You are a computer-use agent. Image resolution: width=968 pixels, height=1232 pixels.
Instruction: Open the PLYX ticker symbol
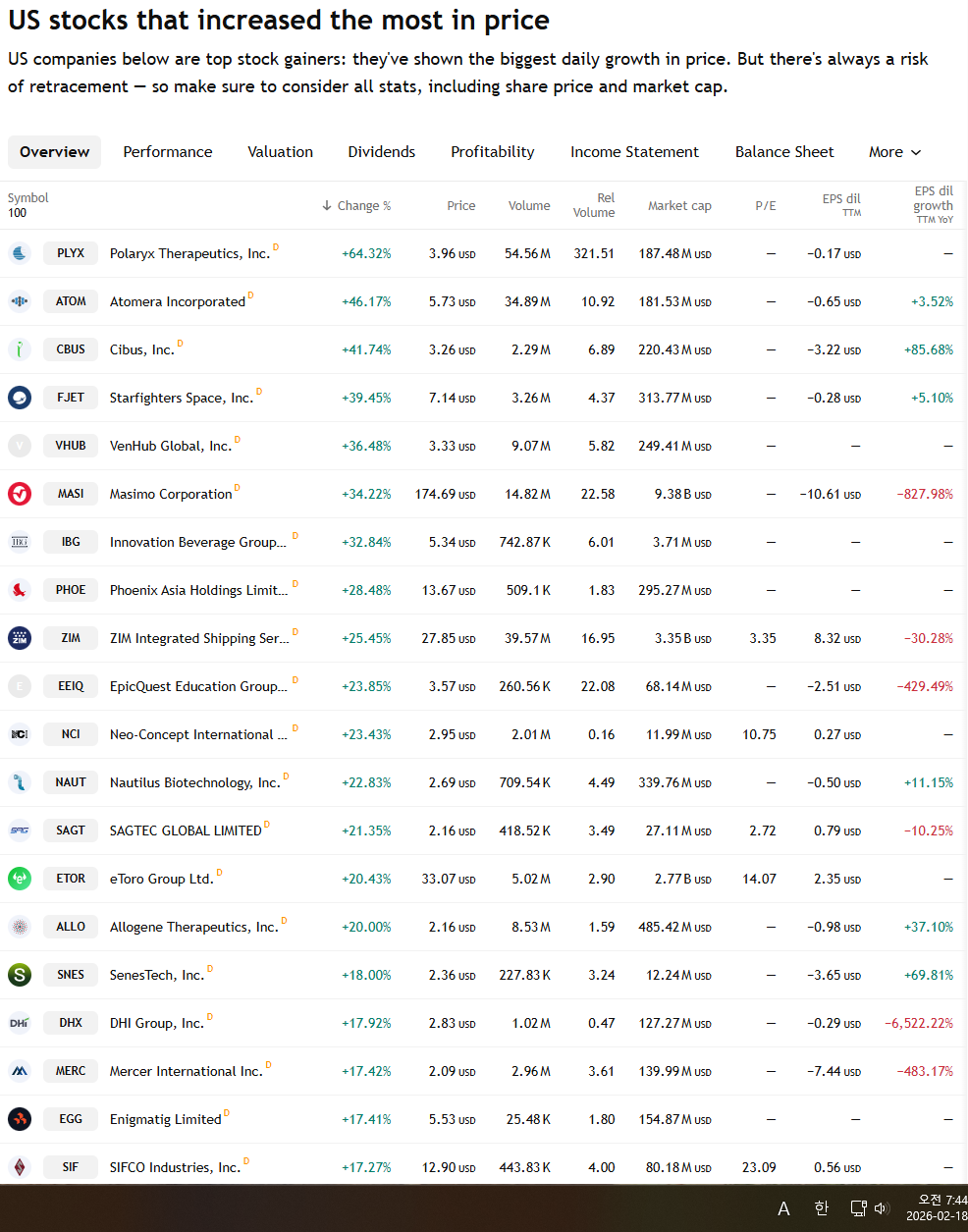click(x=71, y=253)
